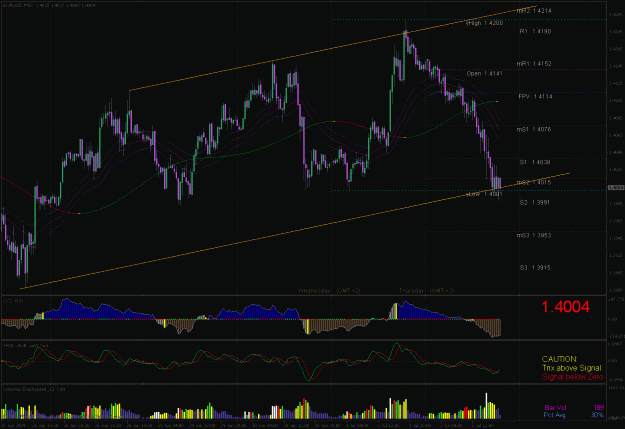The height and width of the screenshot is (429, 625).
Task: Select the mS3: 1.3953 label
Action: click(x=534, y=235)
